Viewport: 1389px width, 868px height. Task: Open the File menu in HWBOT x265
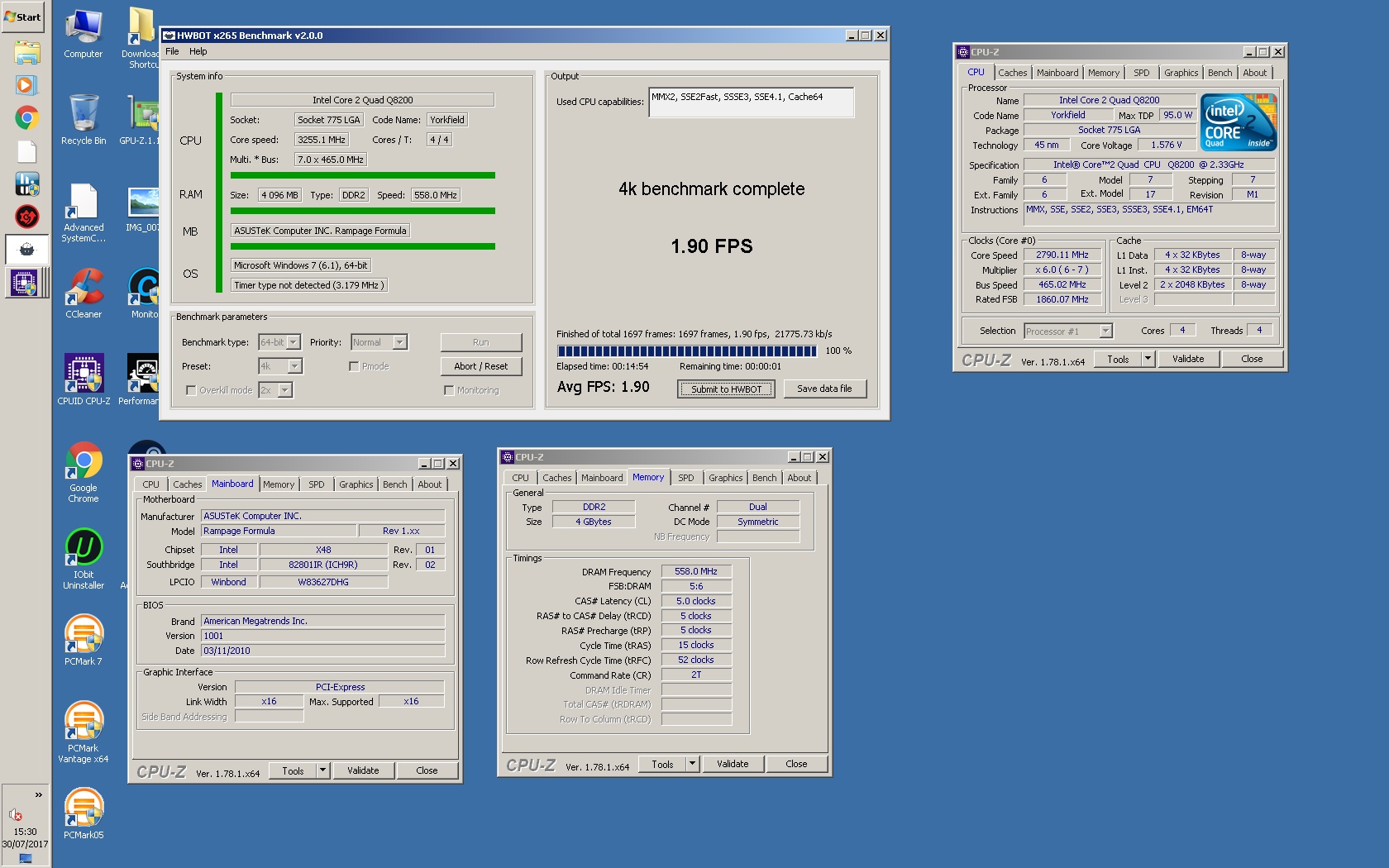(172, 51)
